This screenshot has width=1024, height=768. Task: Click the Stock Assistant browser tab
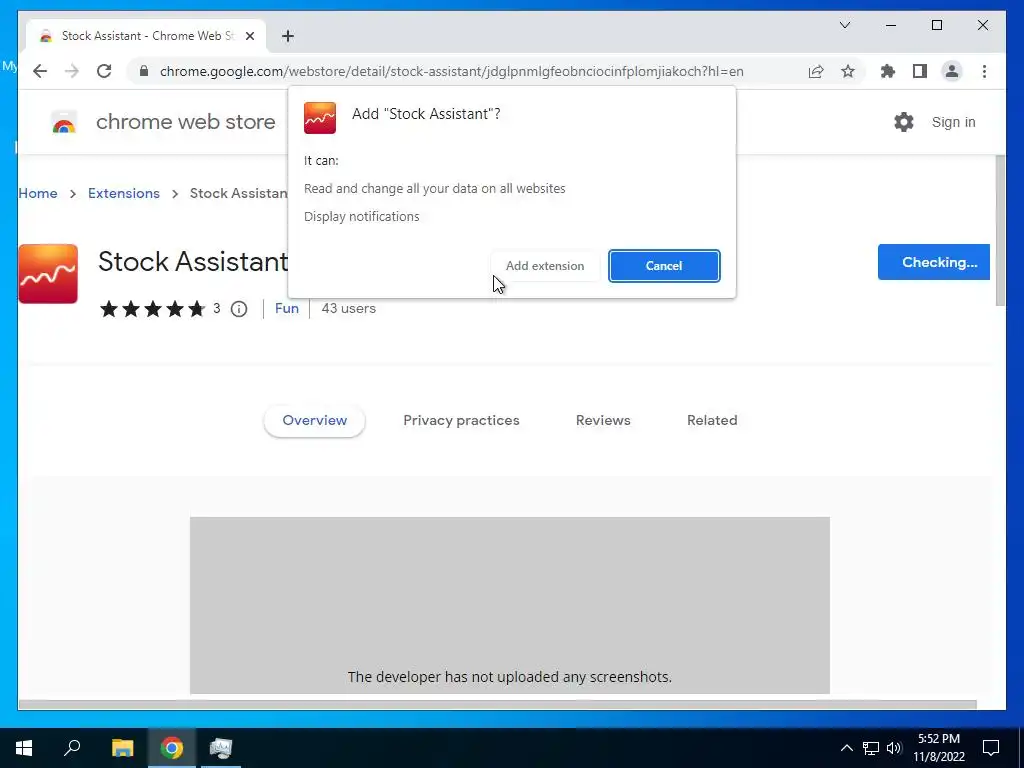tap(146, 36)
